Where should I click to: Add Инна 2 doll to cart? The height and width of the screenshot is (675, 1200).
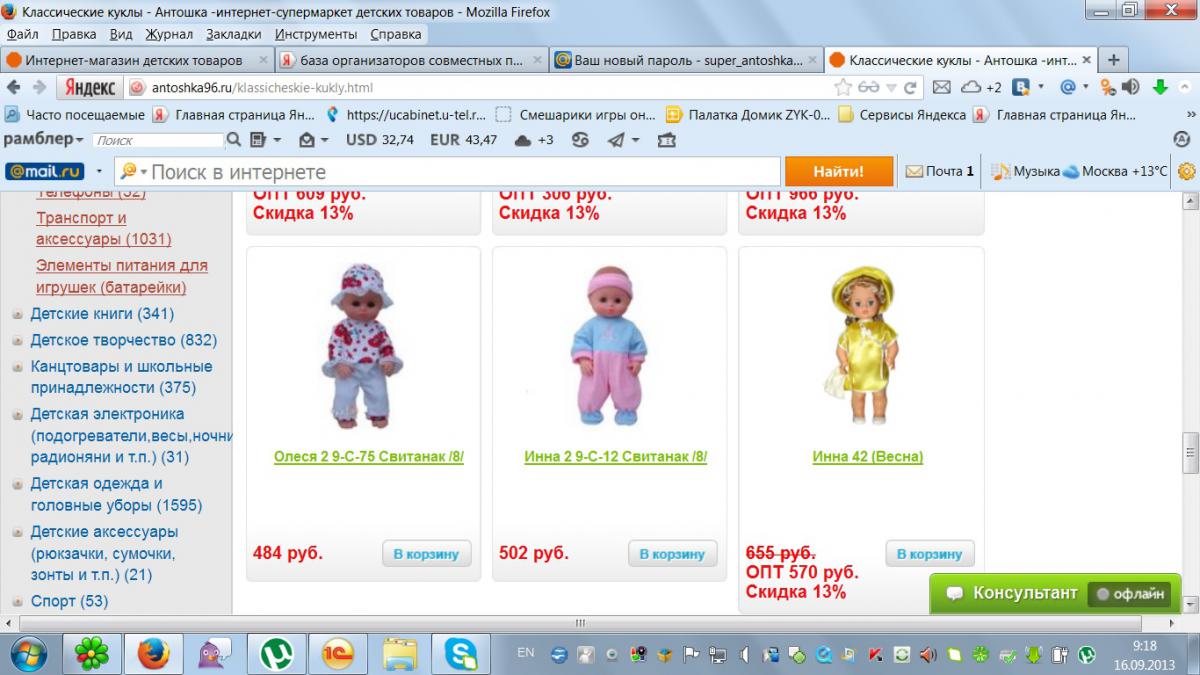point(672,554)
